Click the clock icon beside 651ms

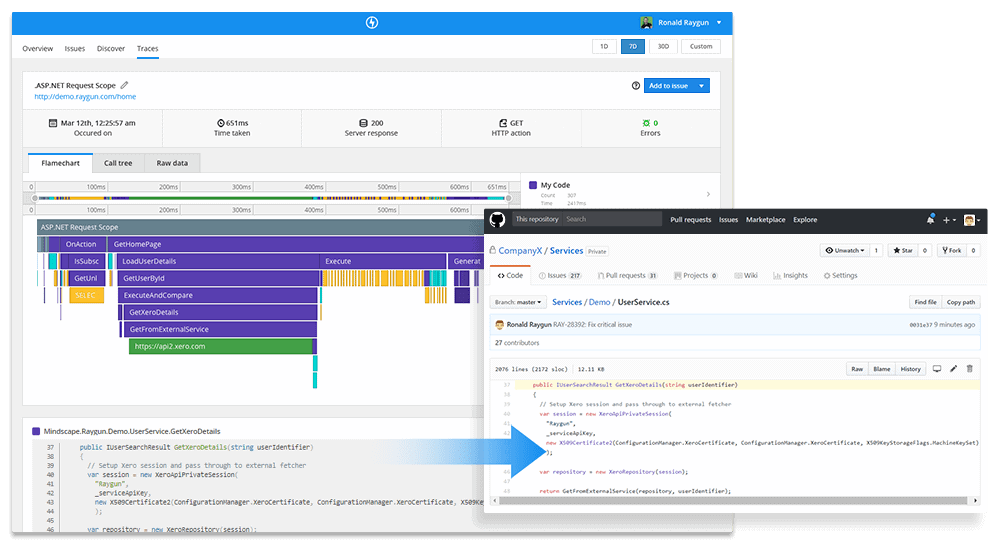point(221,123)
